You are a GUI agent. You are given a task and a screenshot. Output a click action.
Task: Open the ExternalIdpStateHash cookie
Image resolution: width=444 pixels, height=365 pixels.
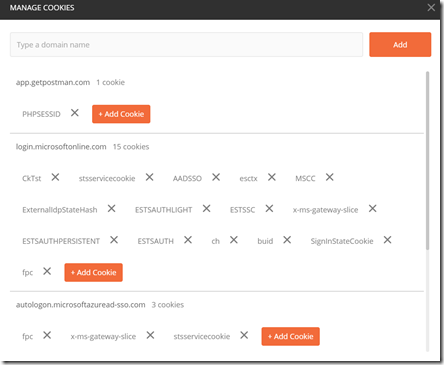click(x=60, y=210)
